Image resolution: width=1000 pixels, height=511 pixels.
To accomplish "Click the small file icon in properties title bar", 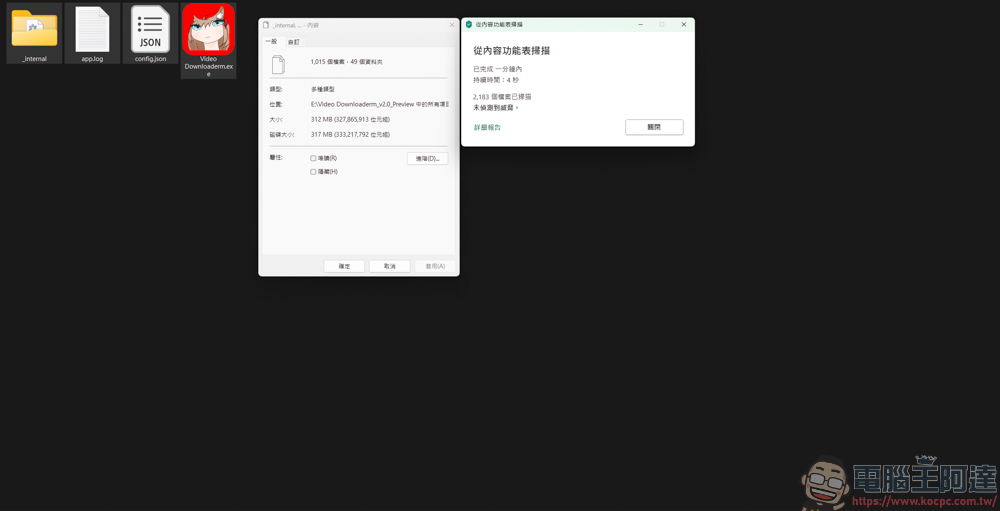I will click(x=266, y=25).
